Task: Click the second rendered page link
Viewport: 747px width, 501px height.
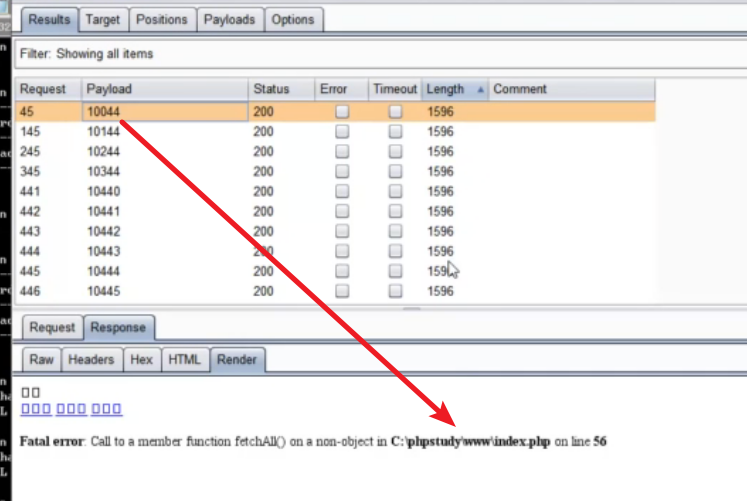Action: (71, 409)
